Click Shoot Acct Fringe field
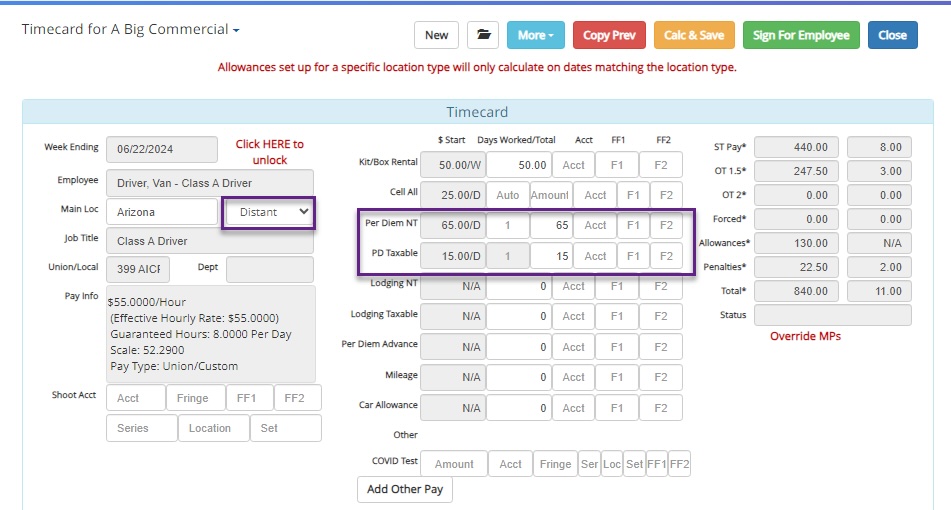 coord(195,398)
